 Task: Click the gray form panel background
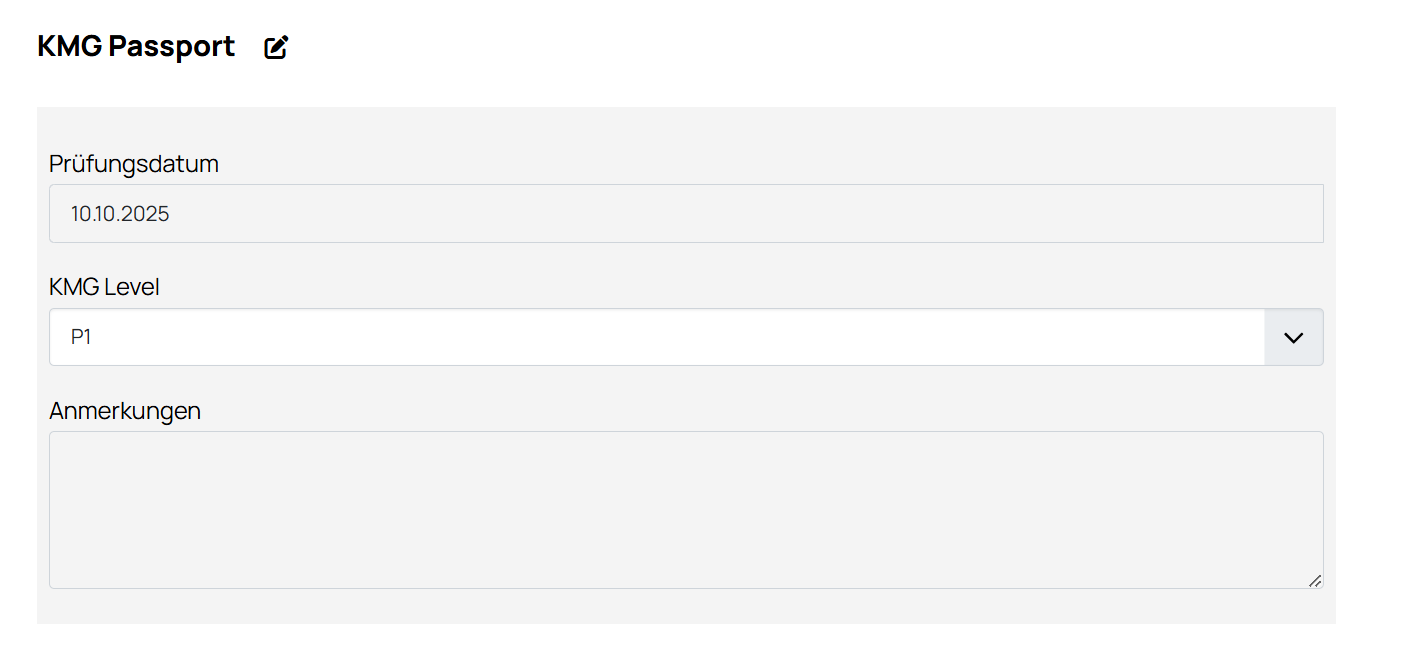click(x=686, y=130)
